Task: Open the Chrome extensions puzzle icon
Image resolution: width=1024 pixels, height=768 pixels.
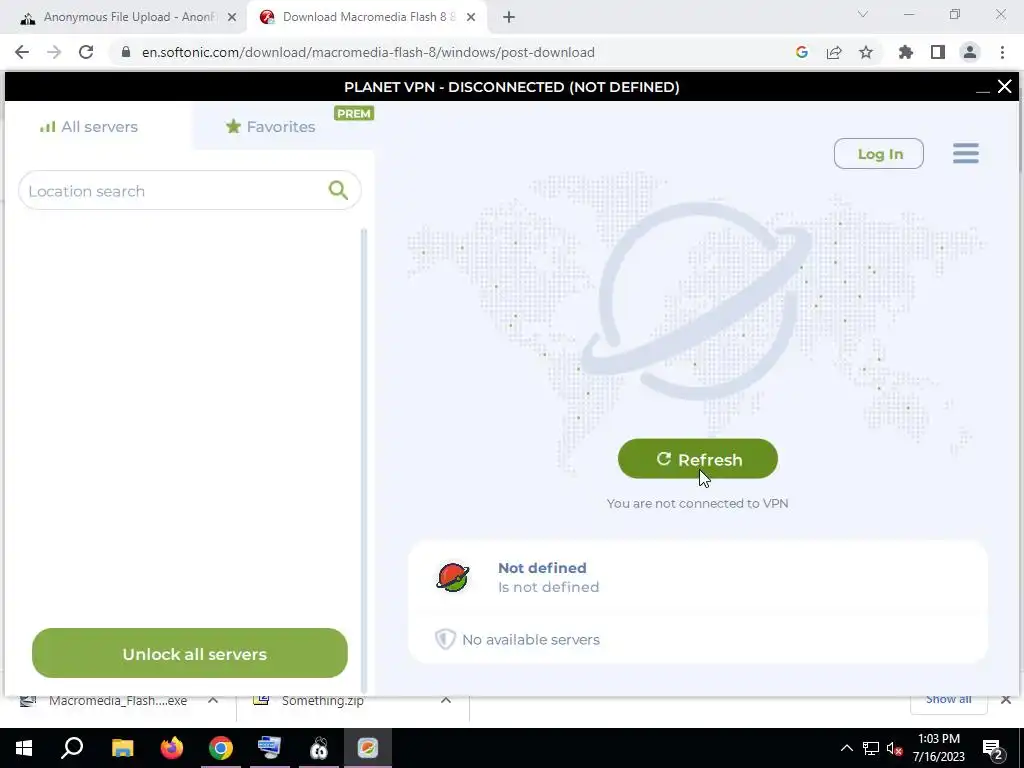Action: pyautogui.click(x=906, y=52)
